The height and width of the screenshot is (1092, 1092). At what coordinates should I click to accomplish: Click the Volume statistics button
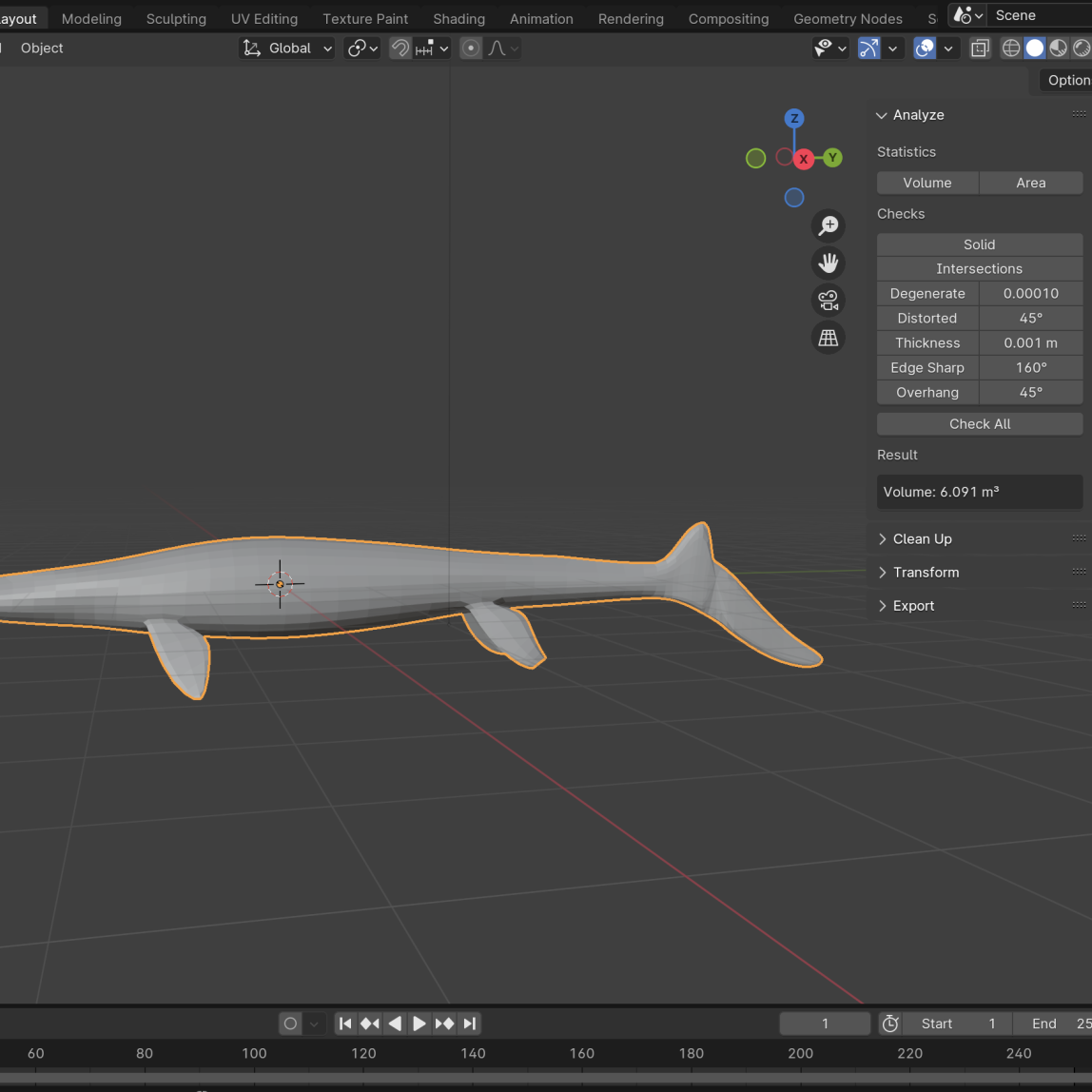coord(927,183)
